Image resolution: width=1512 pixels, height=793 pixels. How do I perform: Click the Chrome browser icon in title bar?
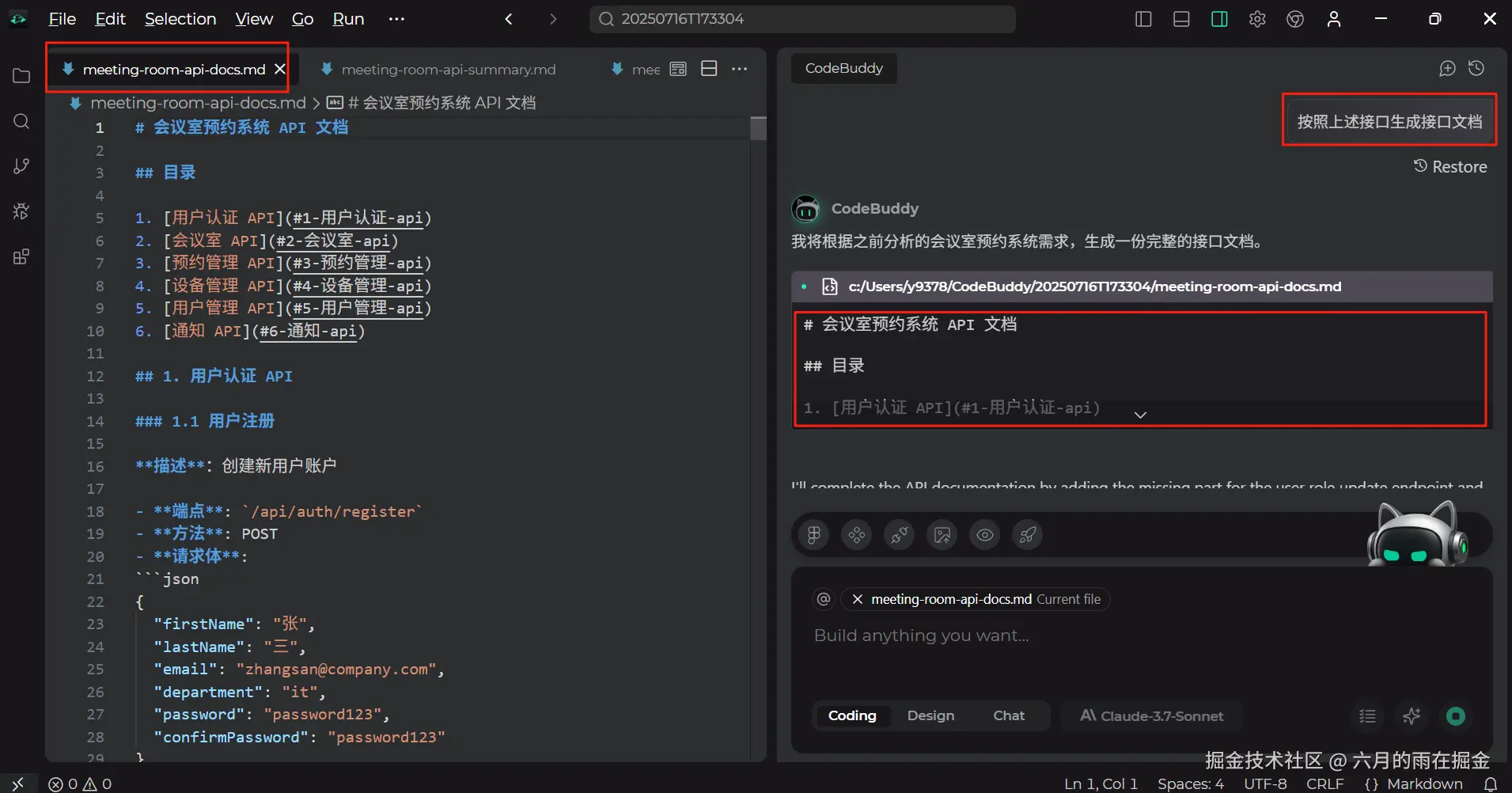pyautogui.click(x=1295, y=19)
